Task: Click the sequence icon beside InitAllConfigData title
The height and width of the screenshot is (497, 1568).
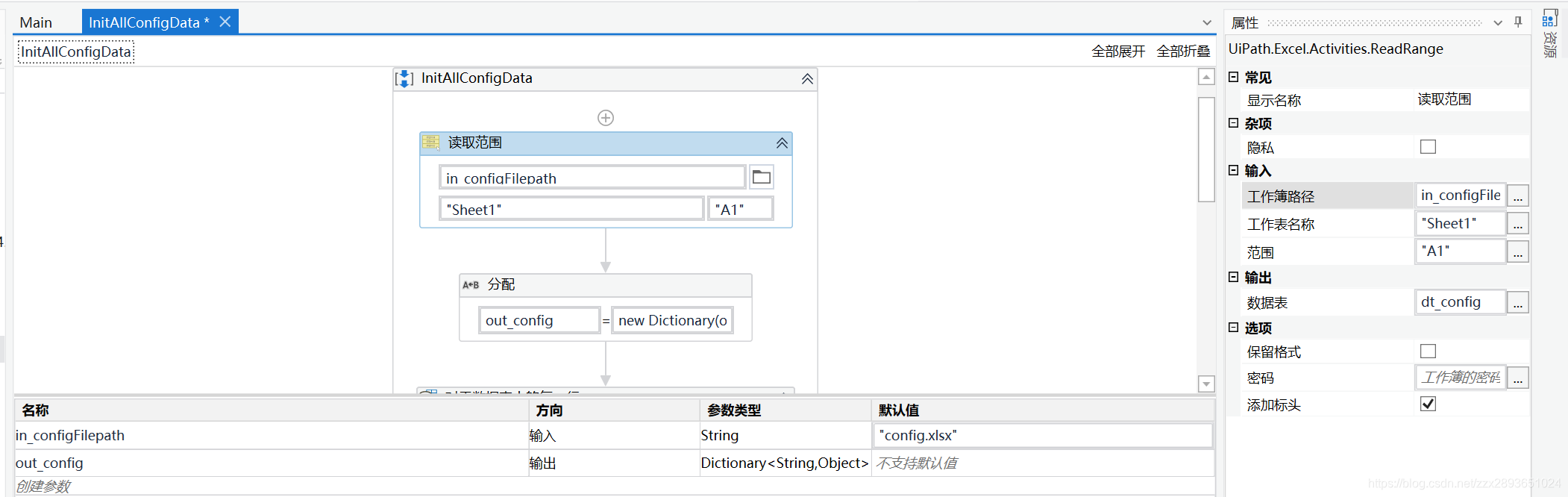Action: coord(404,78)
